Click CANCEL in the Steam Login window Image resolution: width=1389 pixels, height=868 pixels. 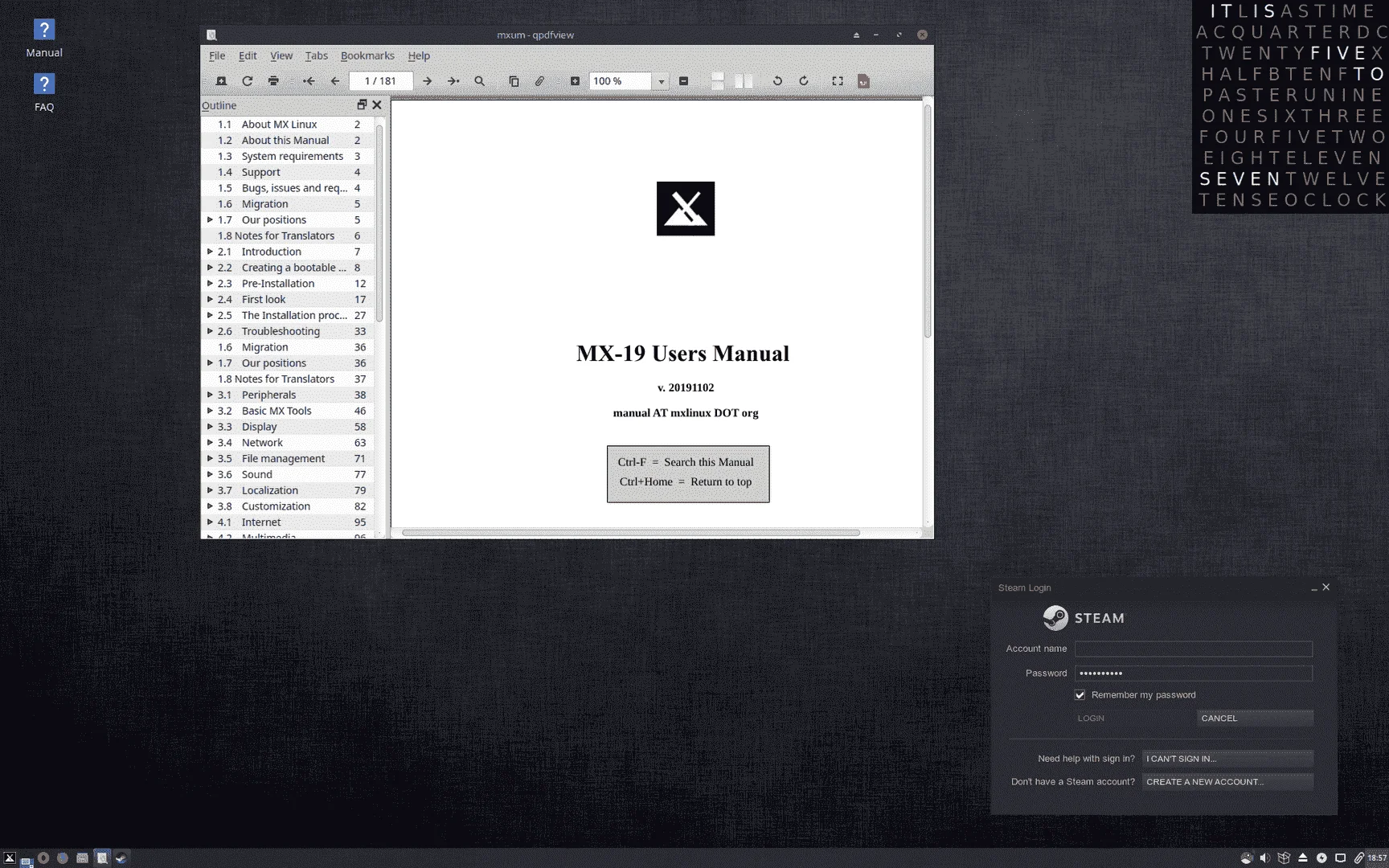(1256, 719)
